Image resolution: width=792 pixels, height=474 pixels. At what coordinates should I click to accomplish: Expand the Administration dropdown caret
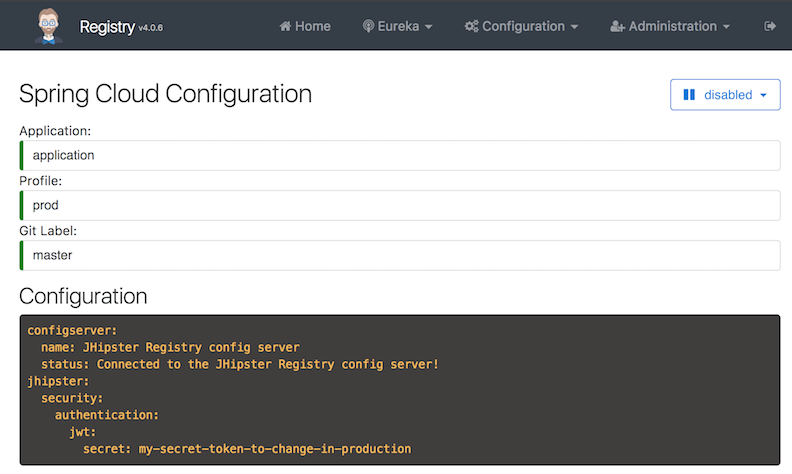coord(726,27)
